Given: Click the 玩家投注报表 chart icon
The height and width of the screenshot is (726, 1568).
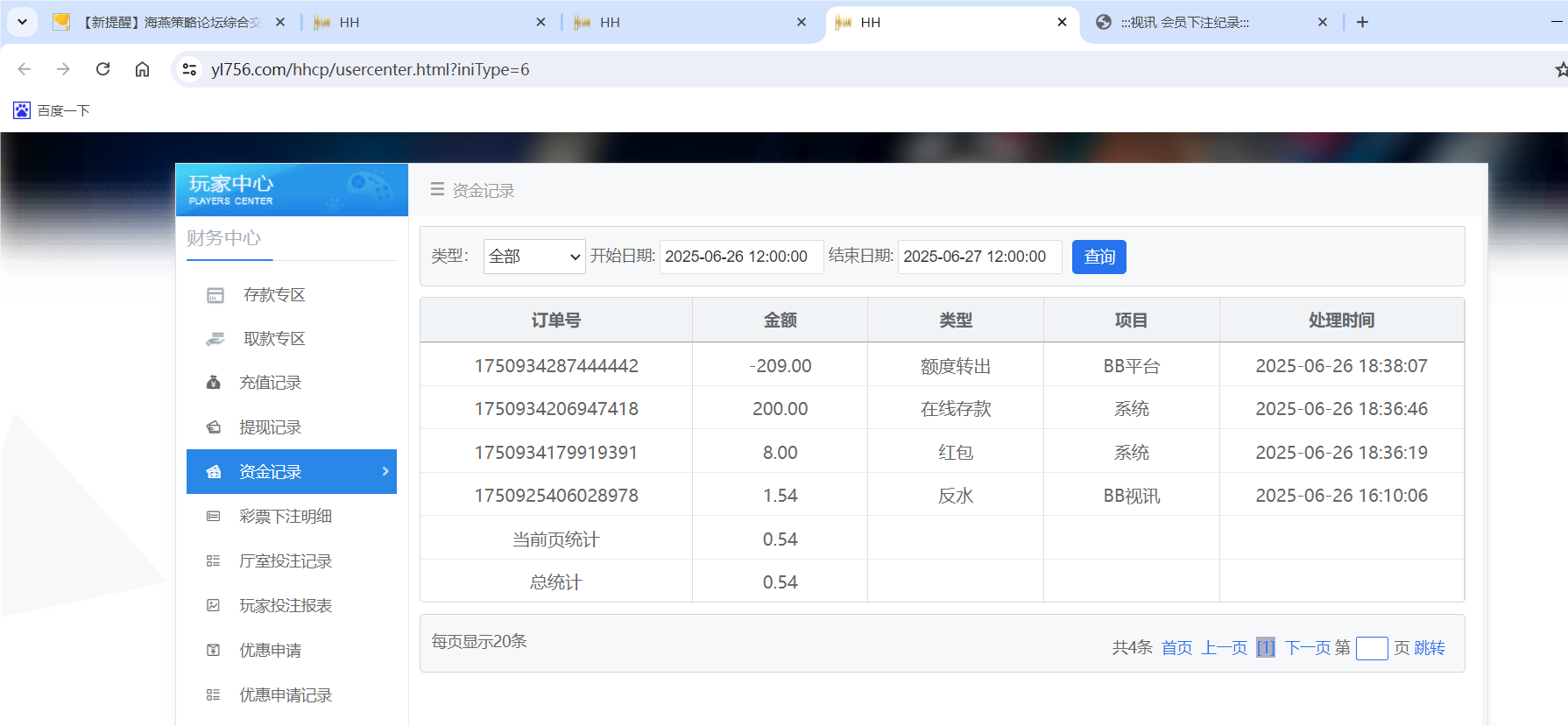Looking at the screenshot, I should point(213,605).
